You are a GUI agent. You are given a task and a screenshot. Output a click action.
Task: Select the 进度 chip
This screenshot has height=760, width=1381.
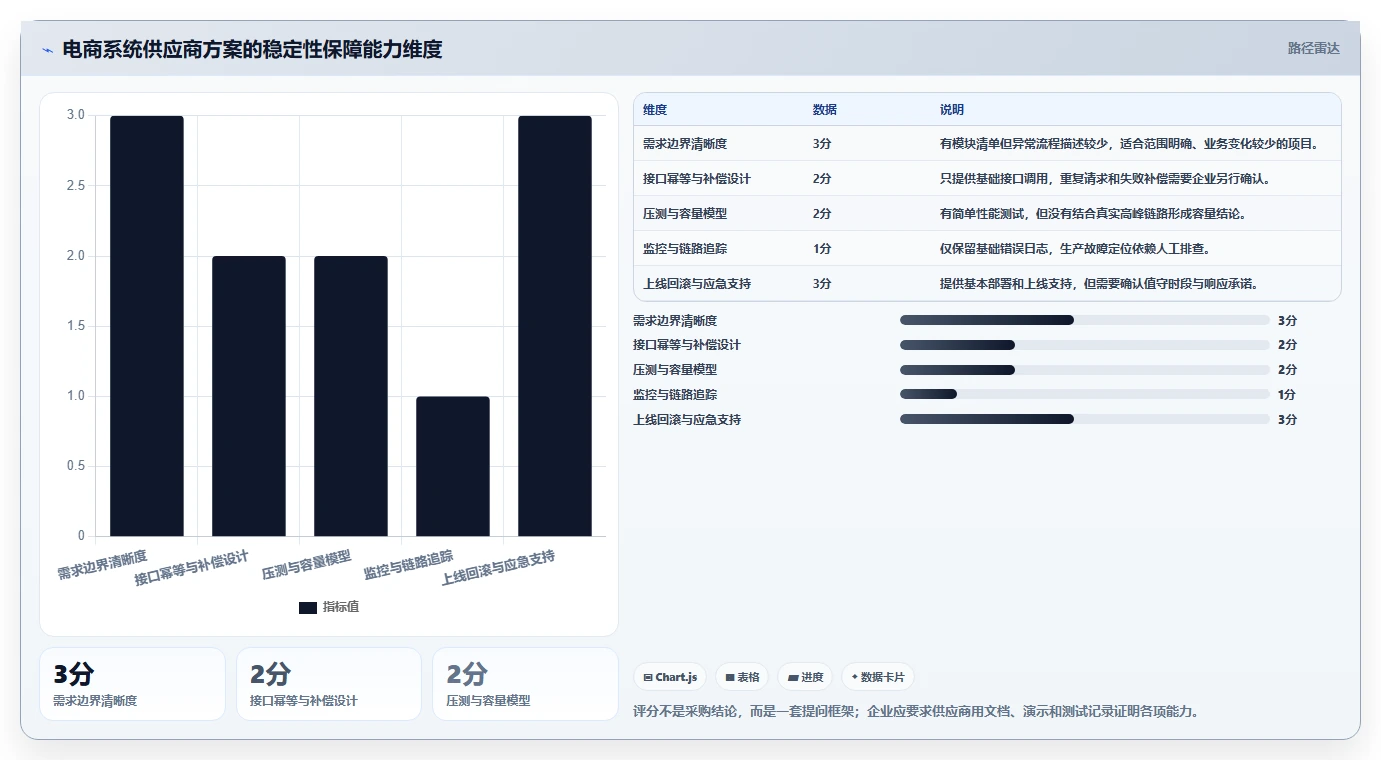click(x=805, y=677)
